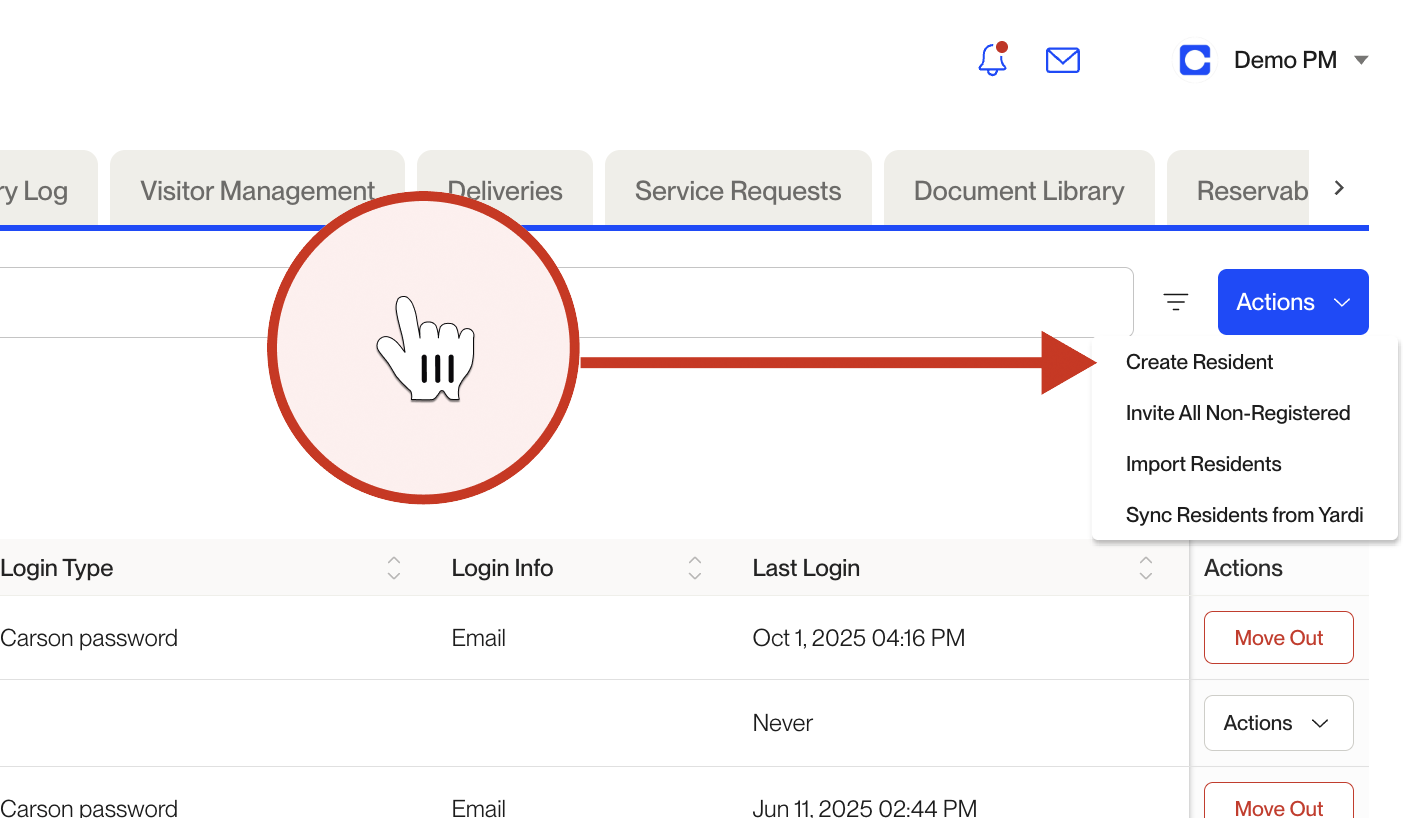
Task: Open the filter options icon
Action: coord(1176,301)
